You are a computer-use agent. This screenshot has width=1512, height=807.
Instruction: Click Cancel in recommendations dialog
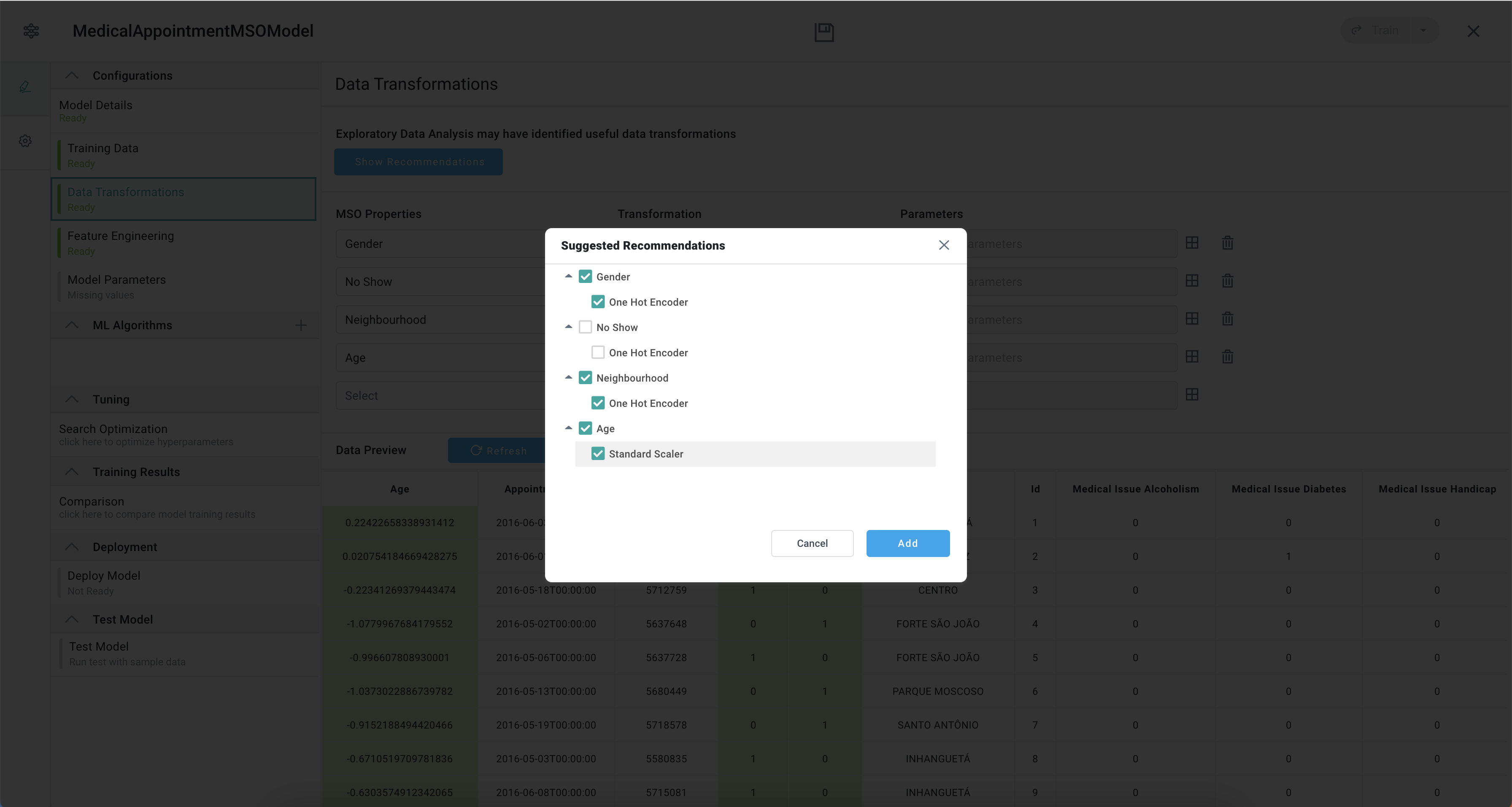pyautogui.click(x=812, y=543)
